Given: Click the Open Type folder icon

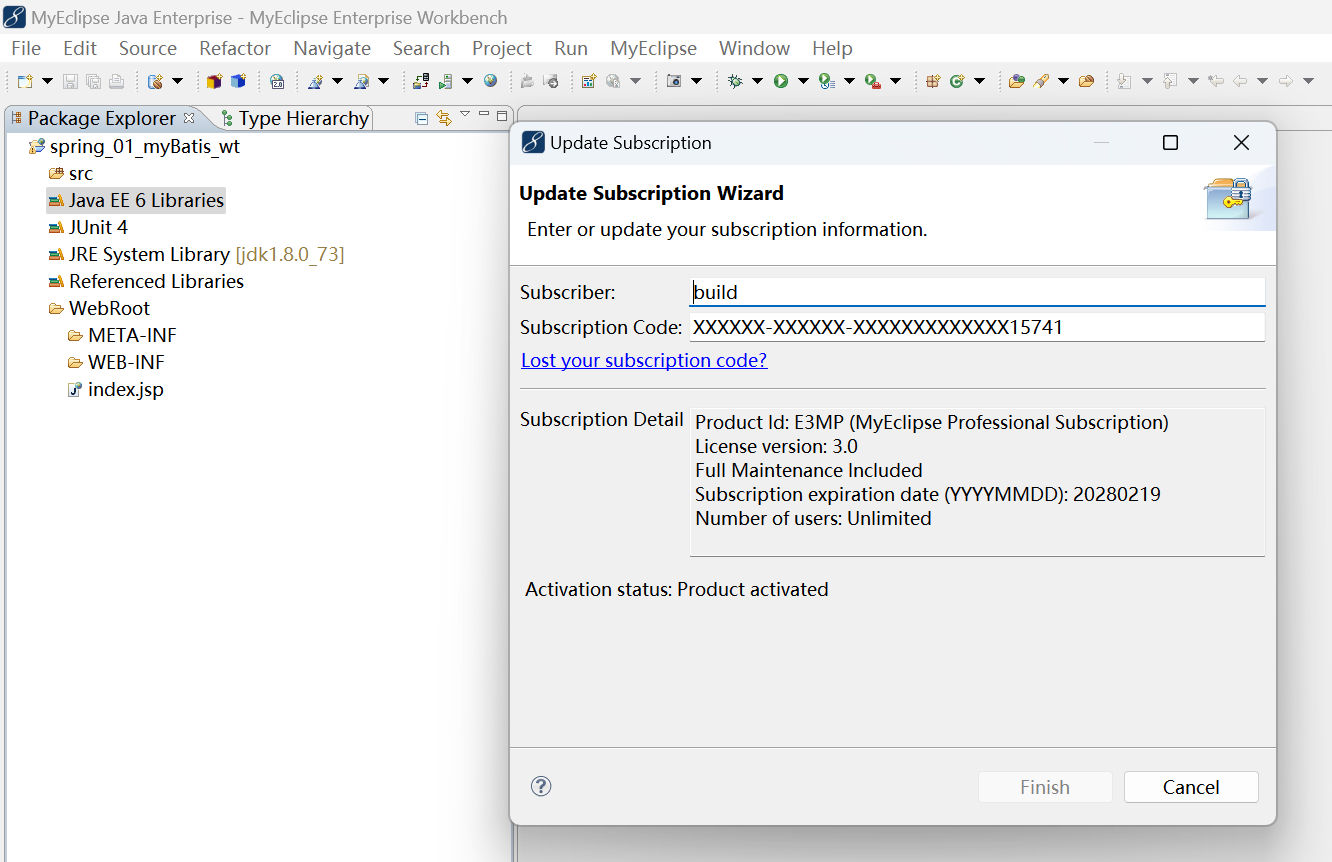Looking at the screenshot, I should coord(1017,81).
